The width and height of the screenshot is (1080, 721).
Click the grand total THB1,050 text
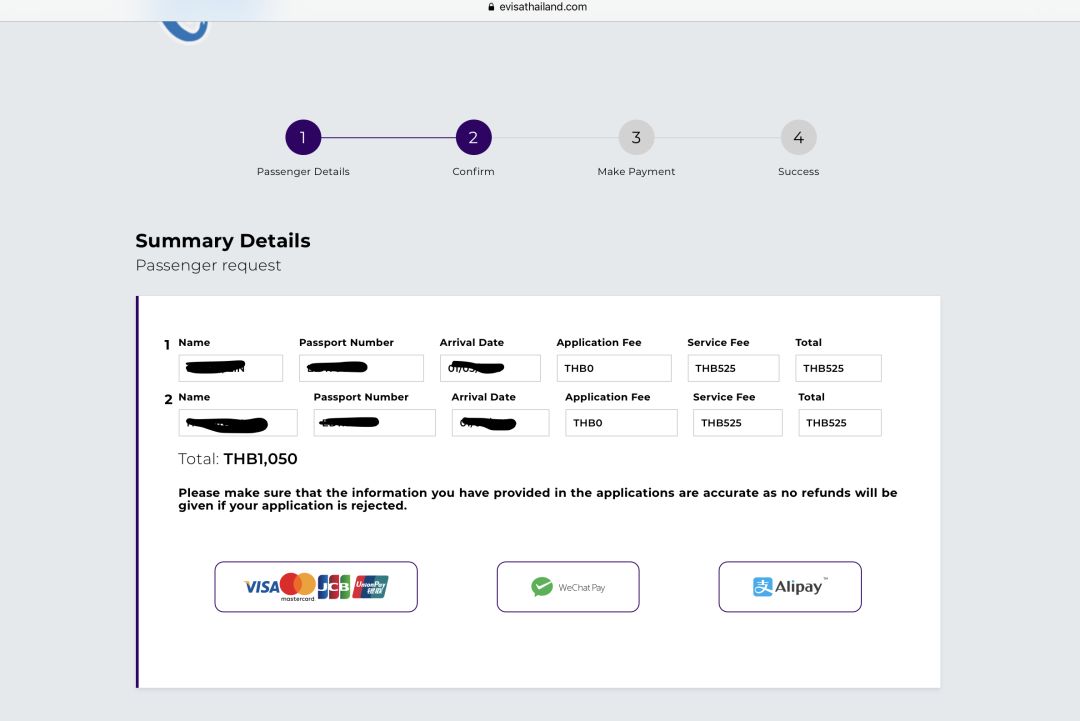point(260,459)
